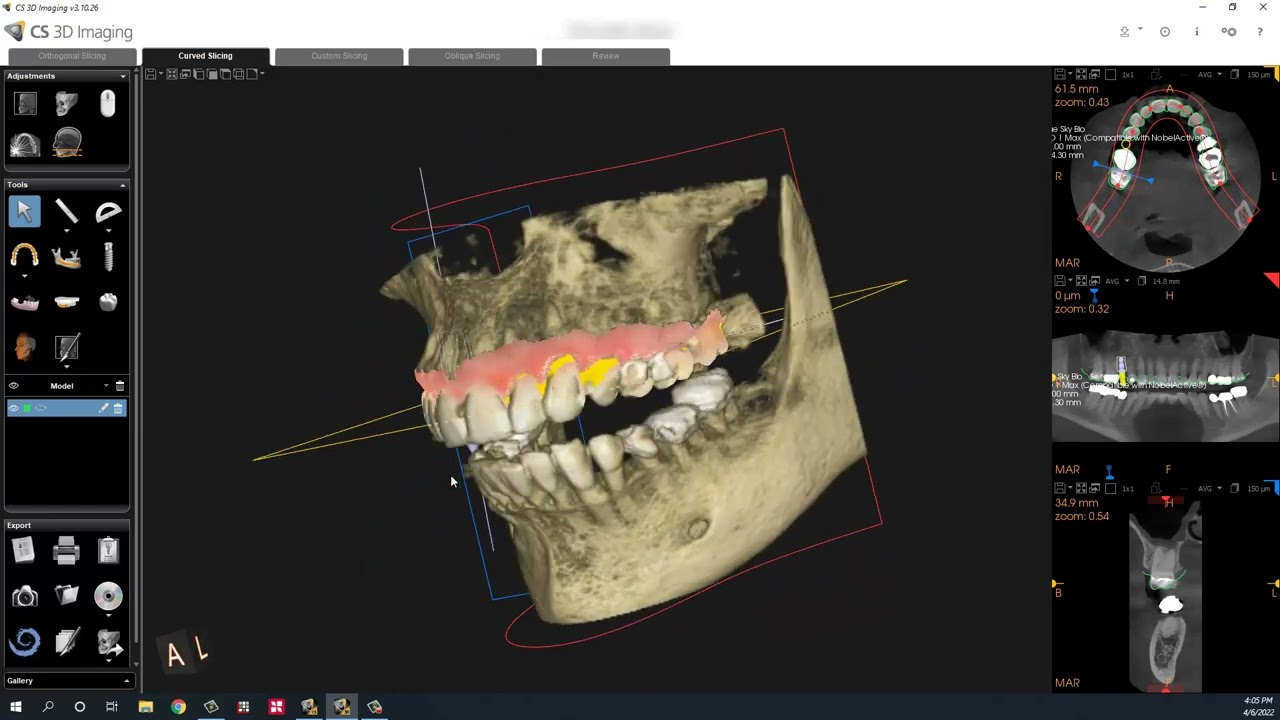
Task: Toggle the MAR label in cross-section view
Action: tap(1067, 683)
